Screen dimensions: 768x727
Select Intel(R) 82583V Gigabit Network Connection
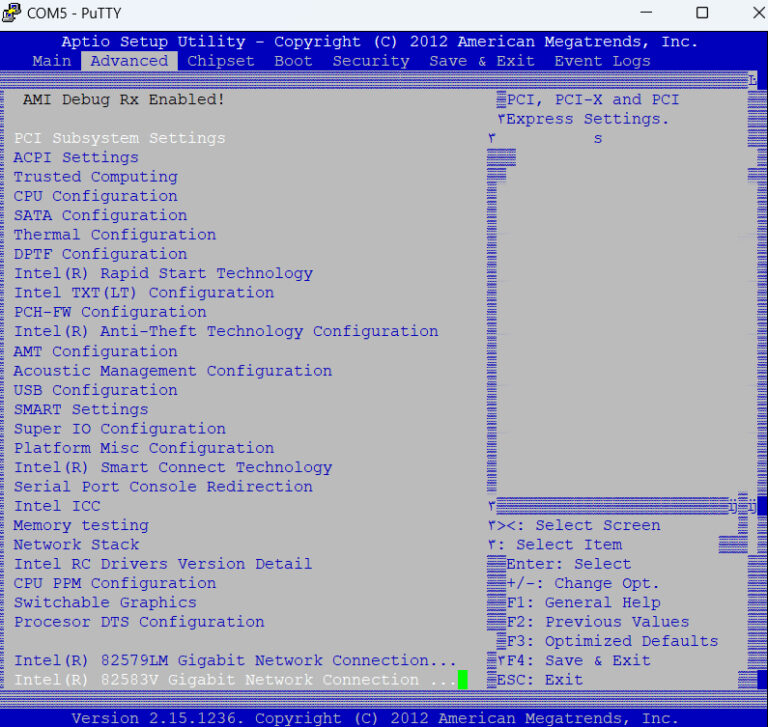(235, 680)
